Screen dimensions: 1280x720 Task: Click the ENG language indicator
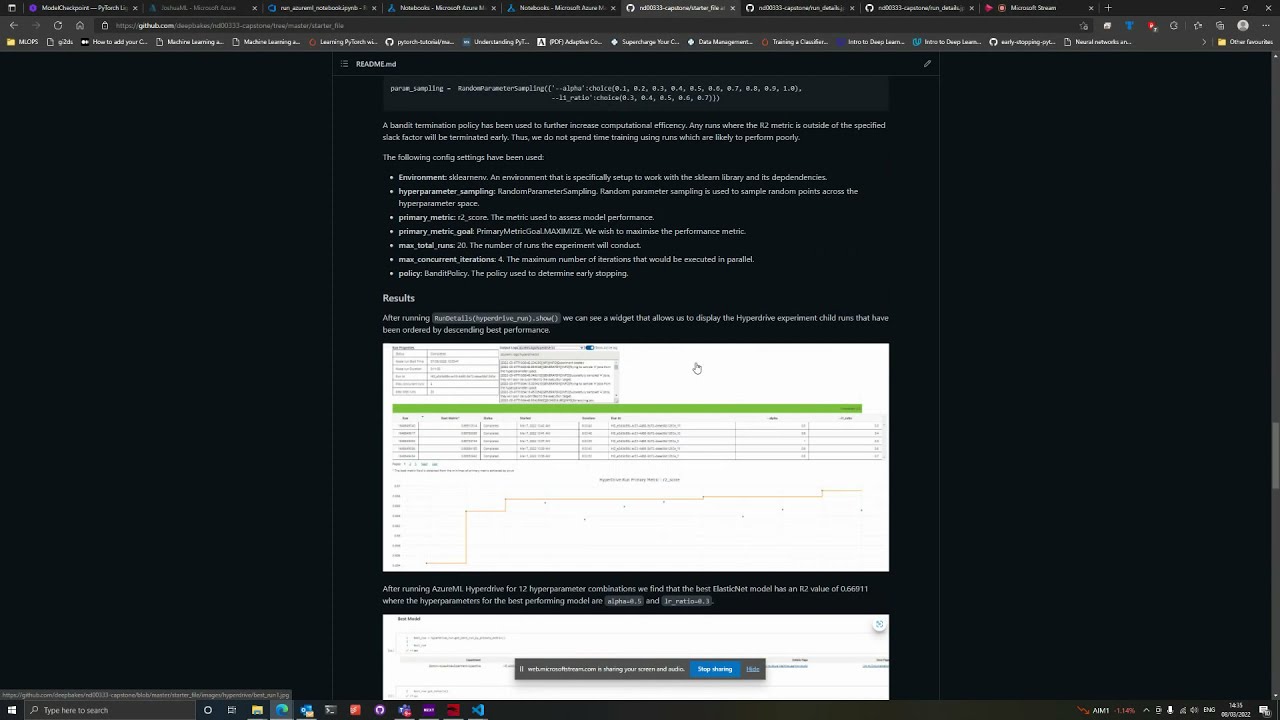[x=1209, y=710]
